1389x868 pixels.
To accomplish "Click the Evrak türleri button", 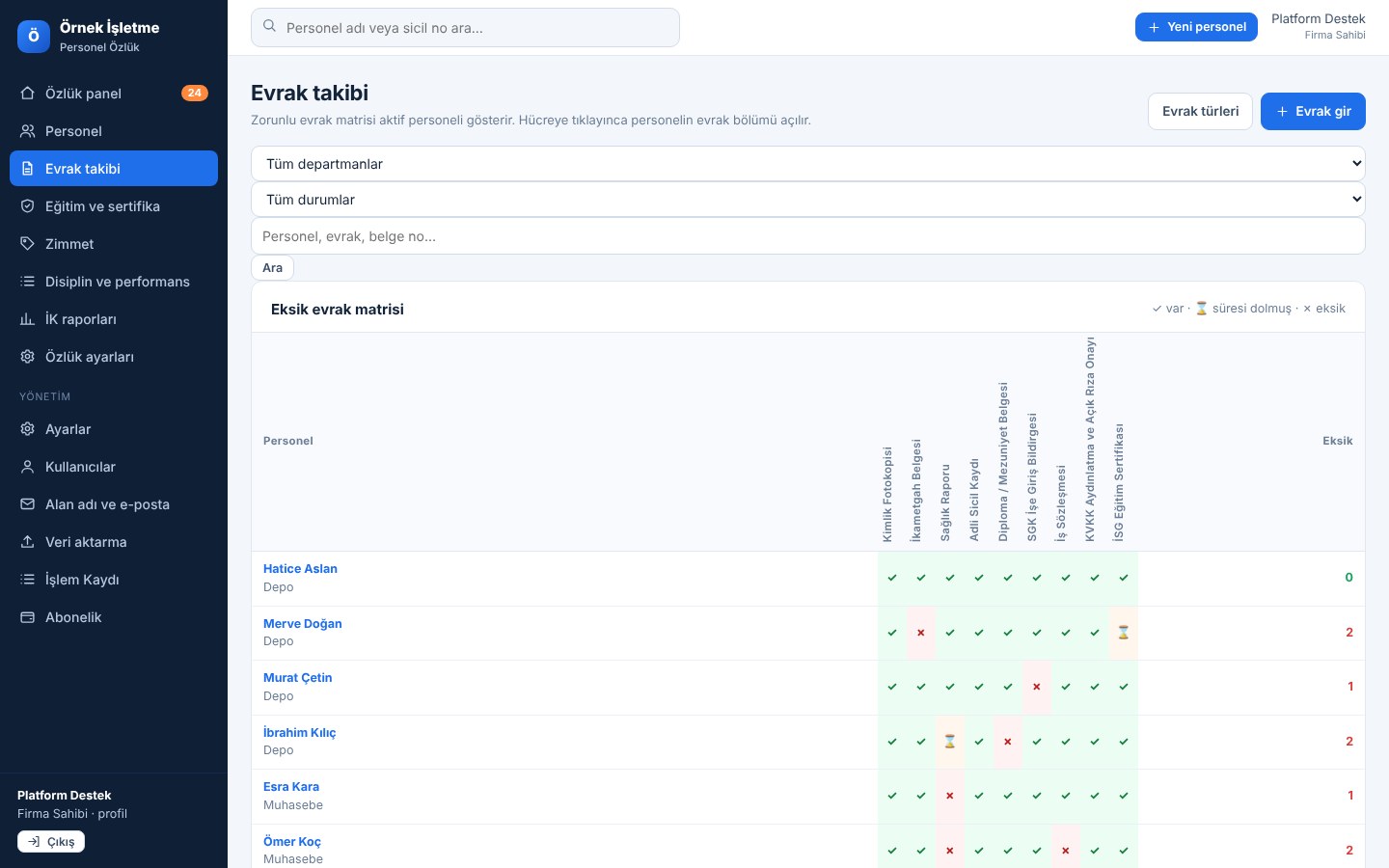I will (x=1200, y=111).
